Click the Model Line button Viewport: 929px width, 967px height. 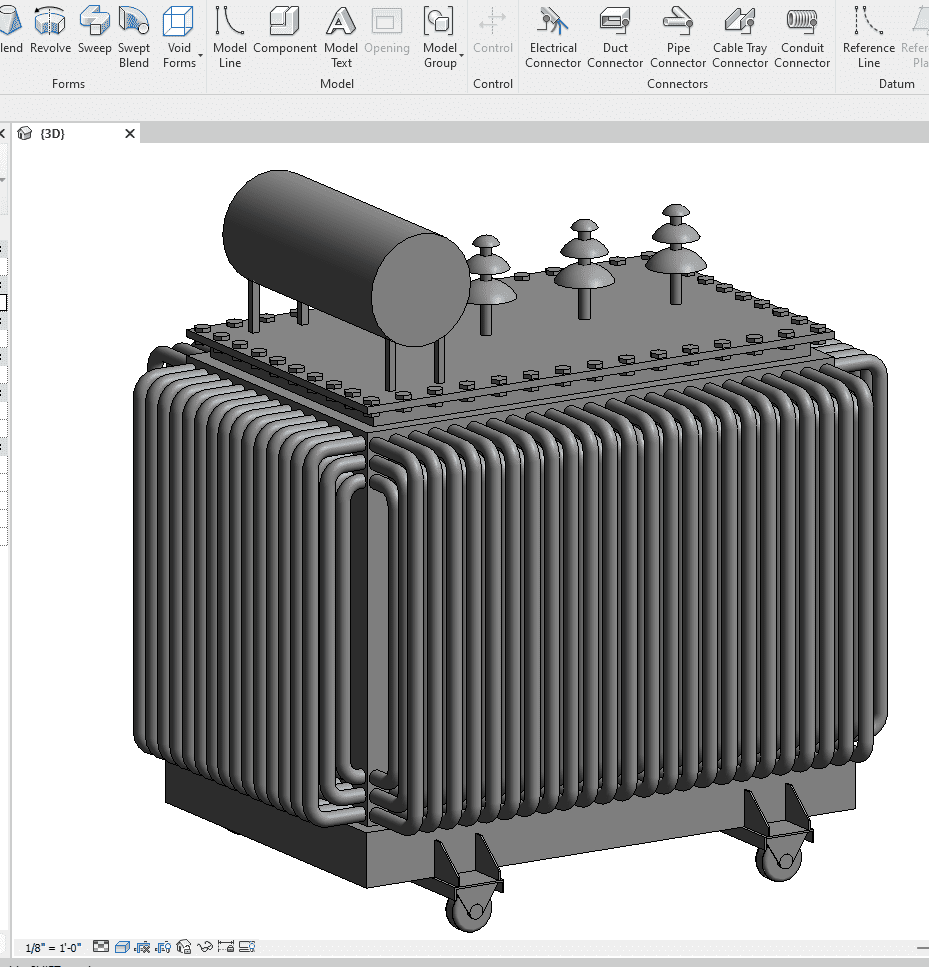230,37
